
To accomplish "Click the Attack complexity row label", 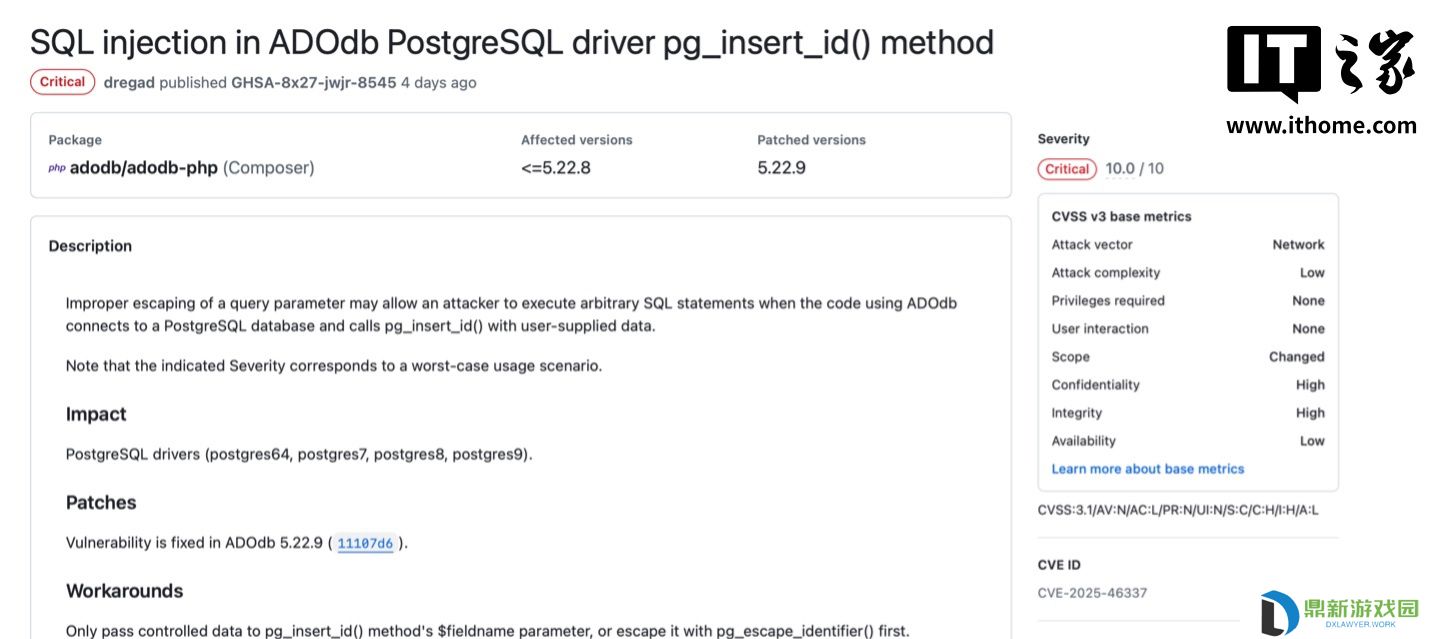I will (x=1106, y=272).
